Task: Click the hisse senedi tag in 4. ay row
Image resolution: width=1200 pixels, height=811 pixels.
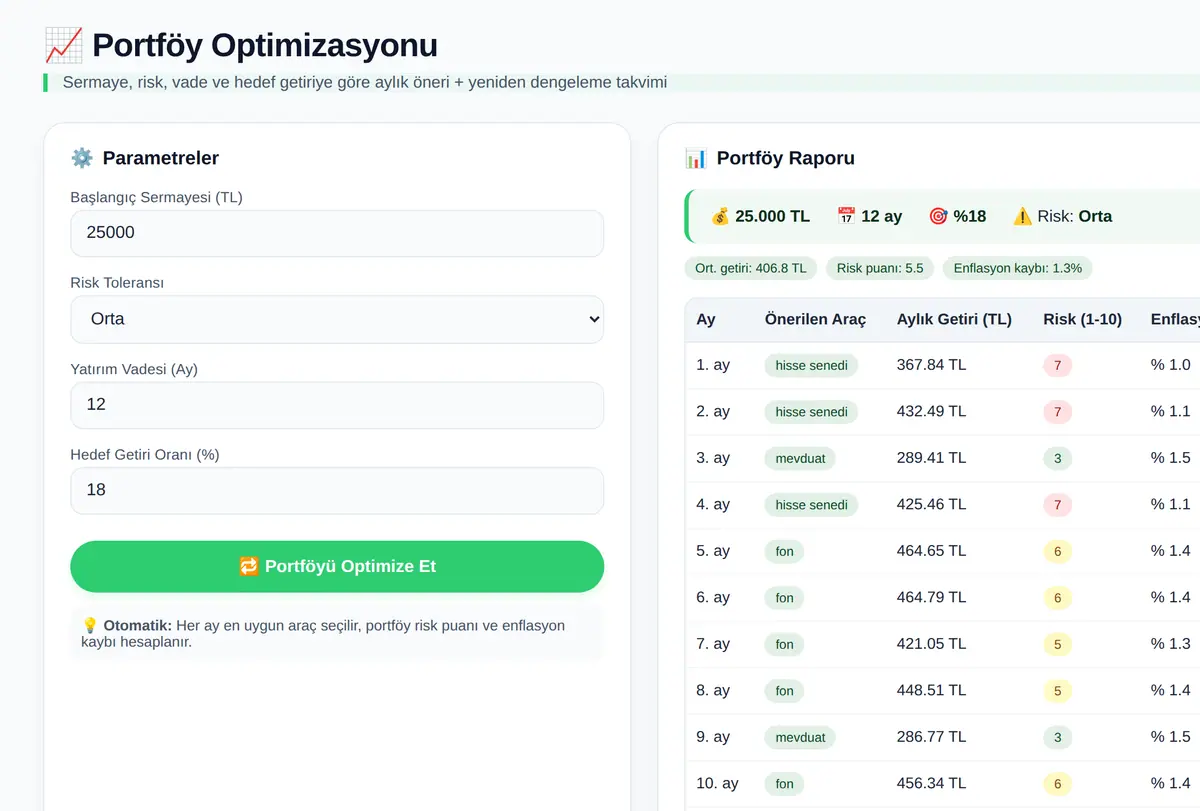Action: 811,505
